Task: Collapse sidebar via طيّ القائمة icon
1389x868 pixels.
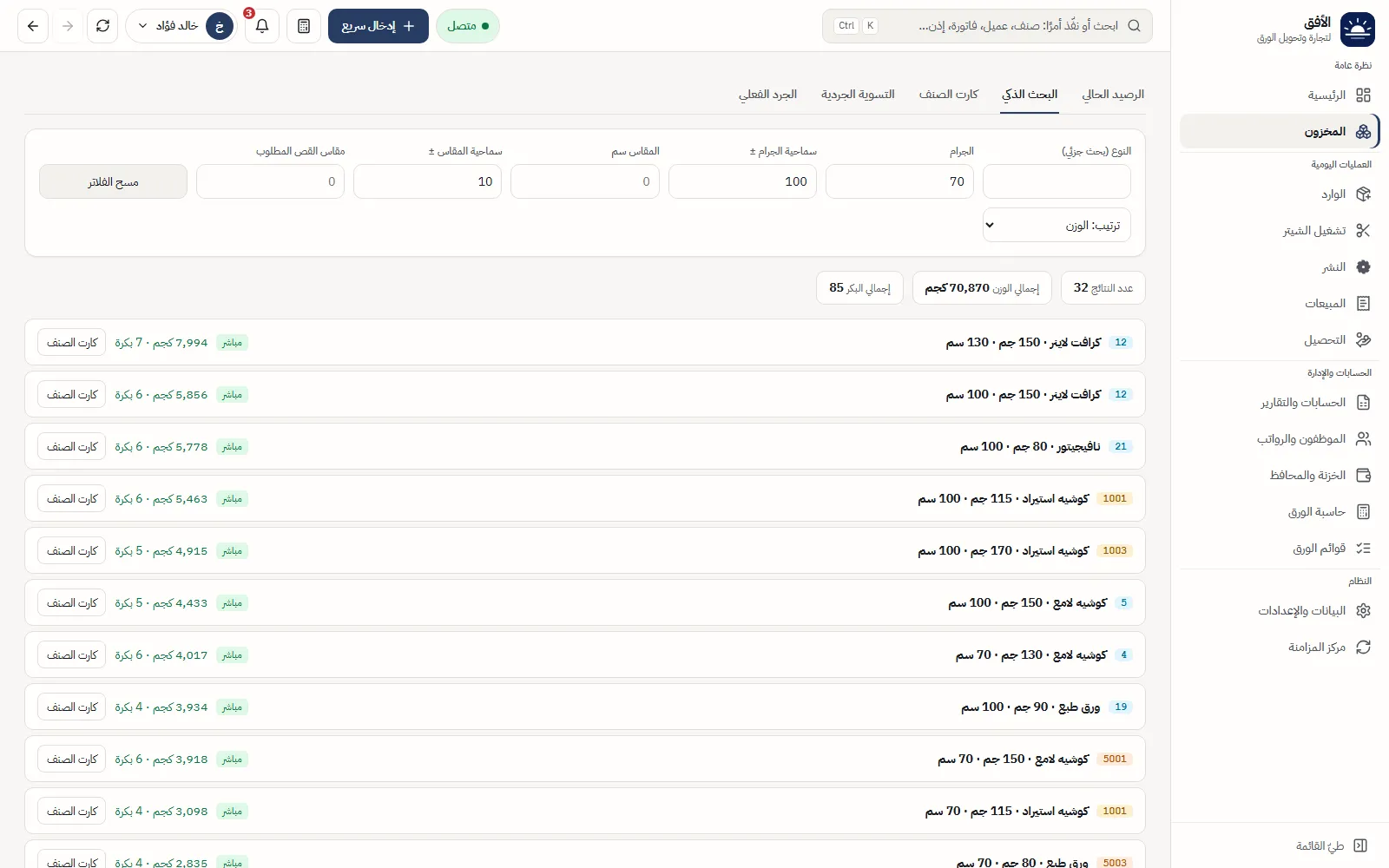Action: coord(1360,845)
